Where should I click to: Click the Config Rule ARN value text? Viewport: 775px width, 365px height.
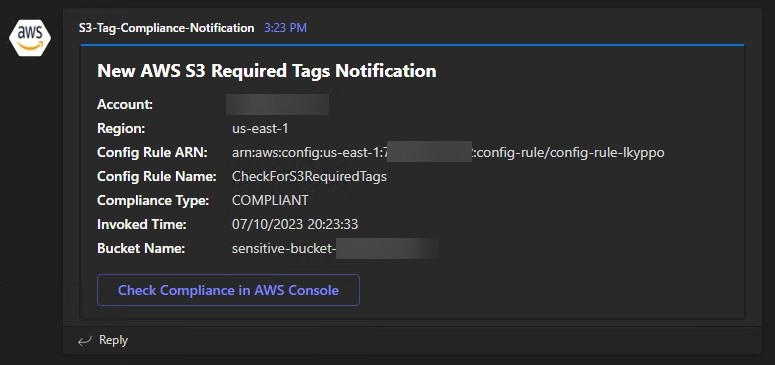pyautogui.click(x=448, y=153)
